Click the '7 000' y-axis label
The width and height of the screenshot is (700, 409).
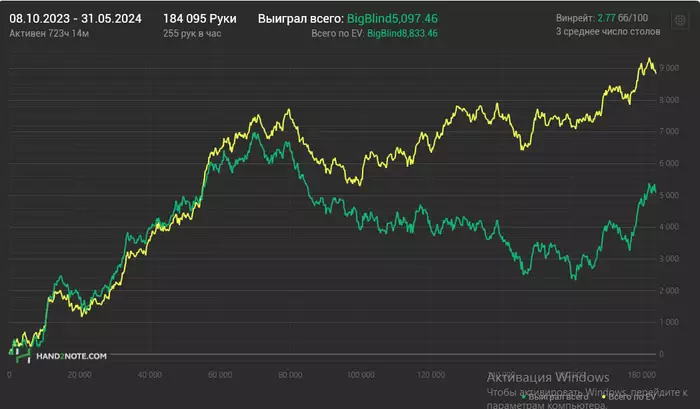pos(669,131)
